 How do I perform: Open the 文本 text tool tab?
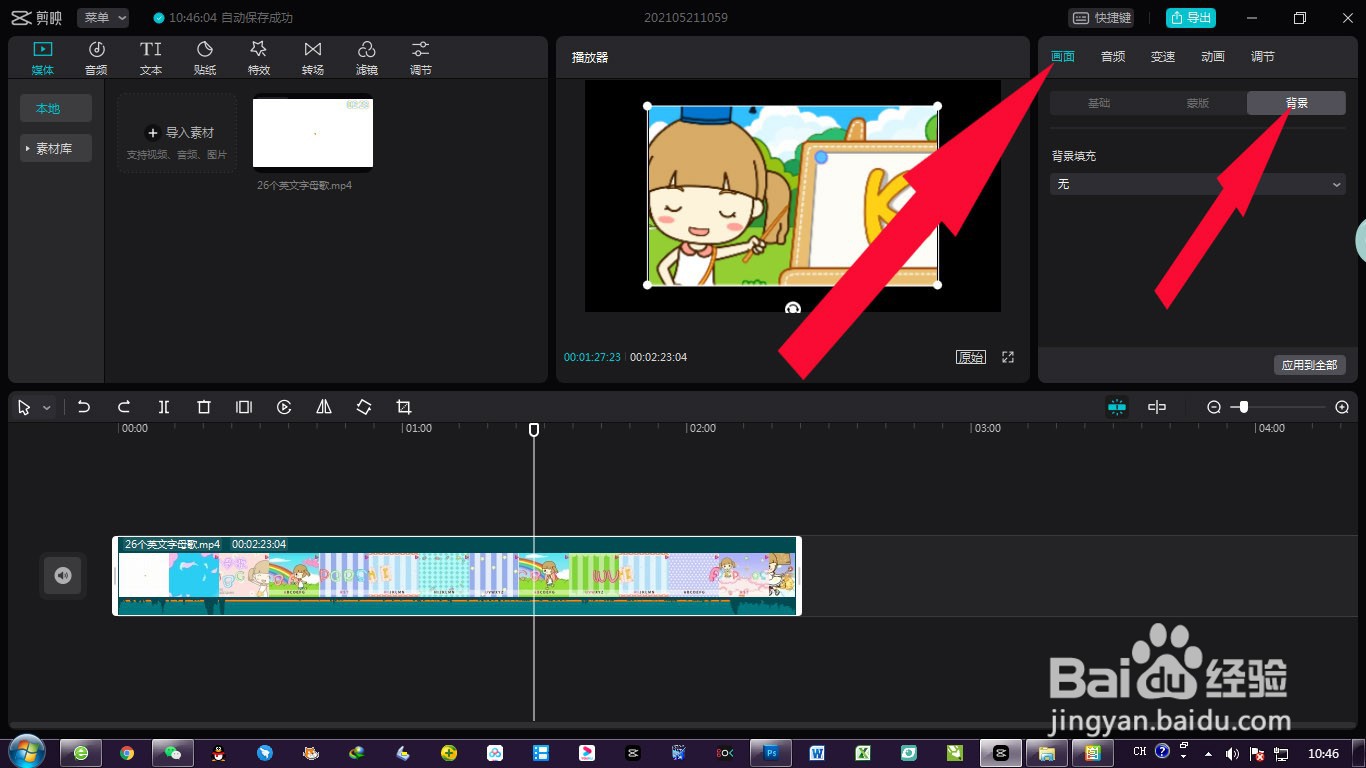[x=150, y=58]
